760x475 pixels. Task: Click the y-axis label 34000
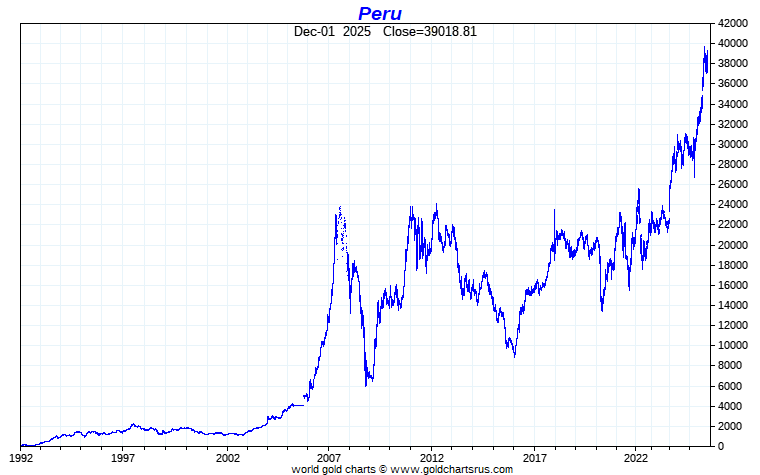pyautogui.click(x=732, y=104)
